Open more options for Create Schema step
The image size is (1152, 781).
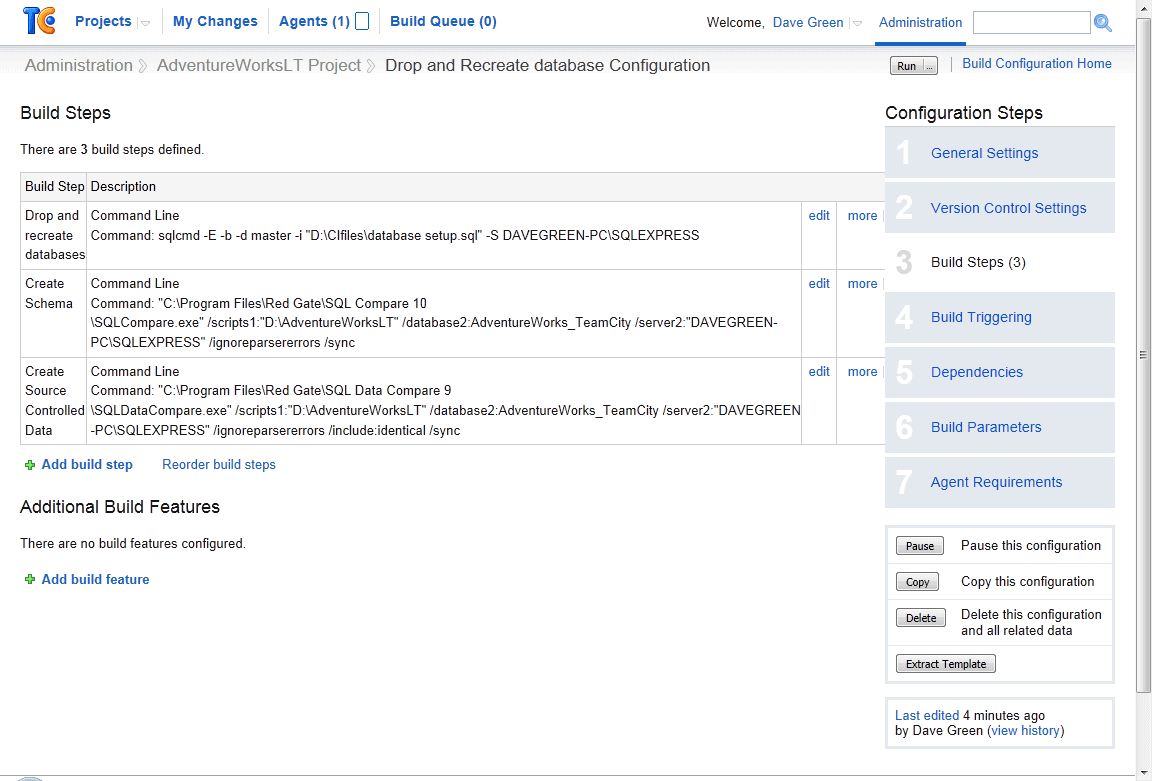(863, 284)
